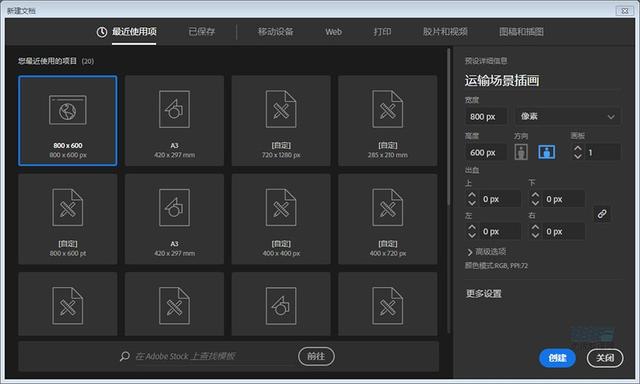Click the blue 创建 button
The width and height of the screenshot is (640, 384).
(x=557, y=358)
